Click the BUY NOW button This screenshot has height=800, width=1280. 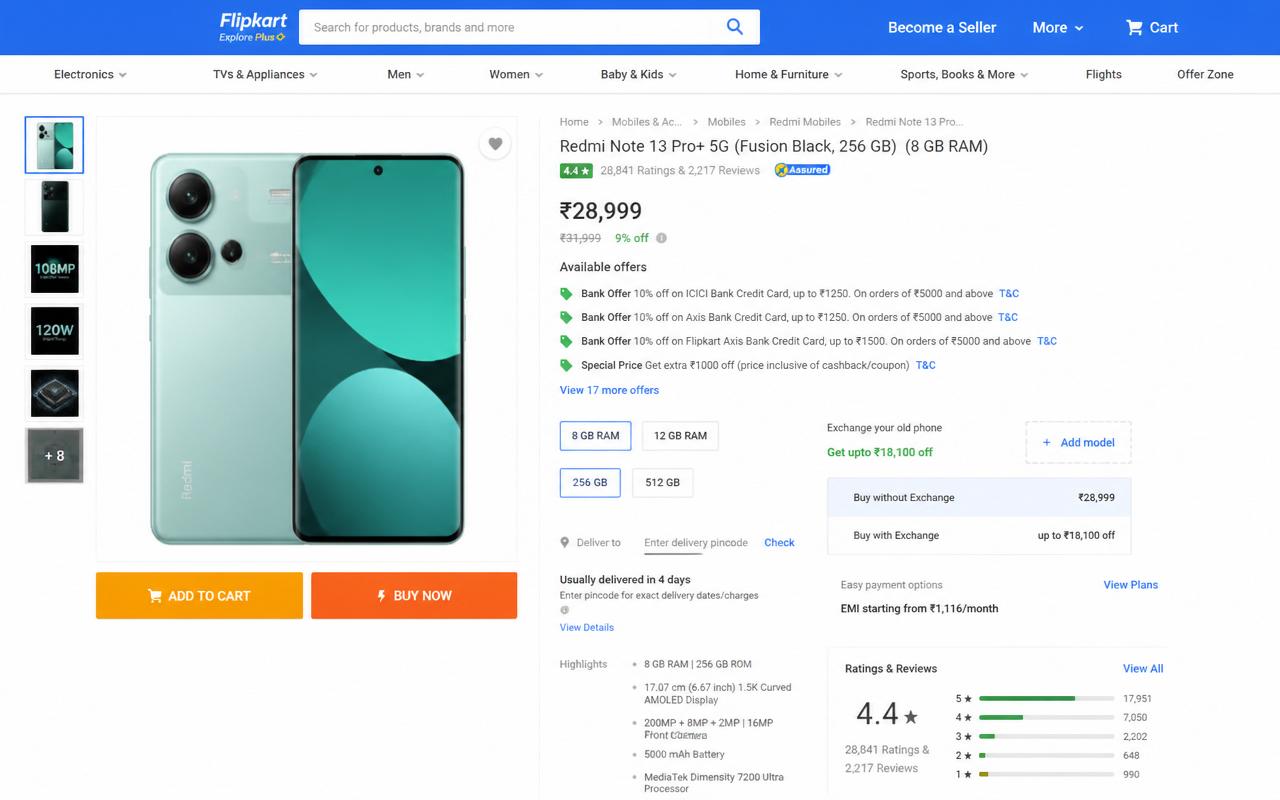pos(414,595)
